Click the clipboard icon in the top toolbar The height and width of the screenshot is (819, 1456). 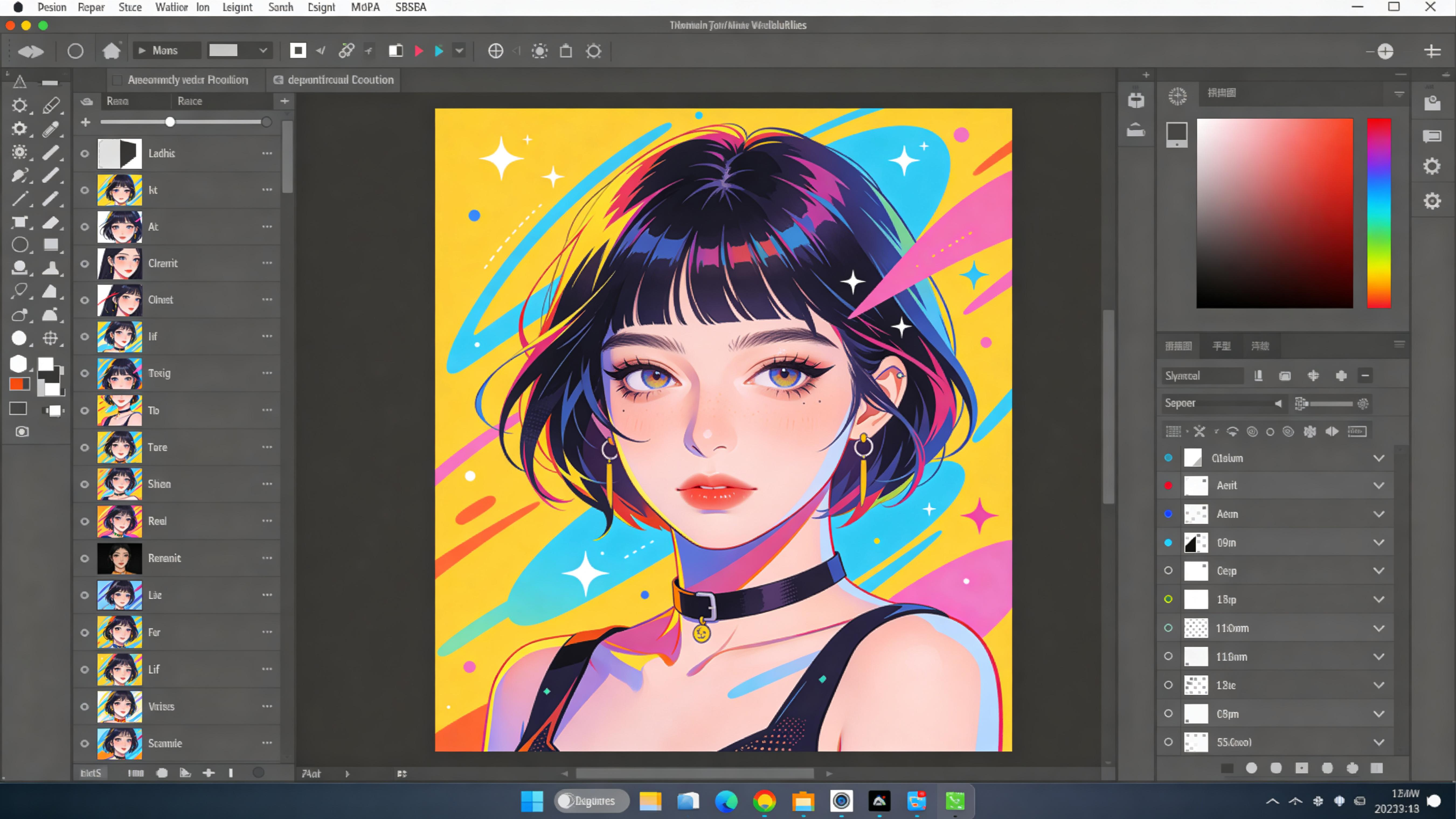[x=566, y=51]
